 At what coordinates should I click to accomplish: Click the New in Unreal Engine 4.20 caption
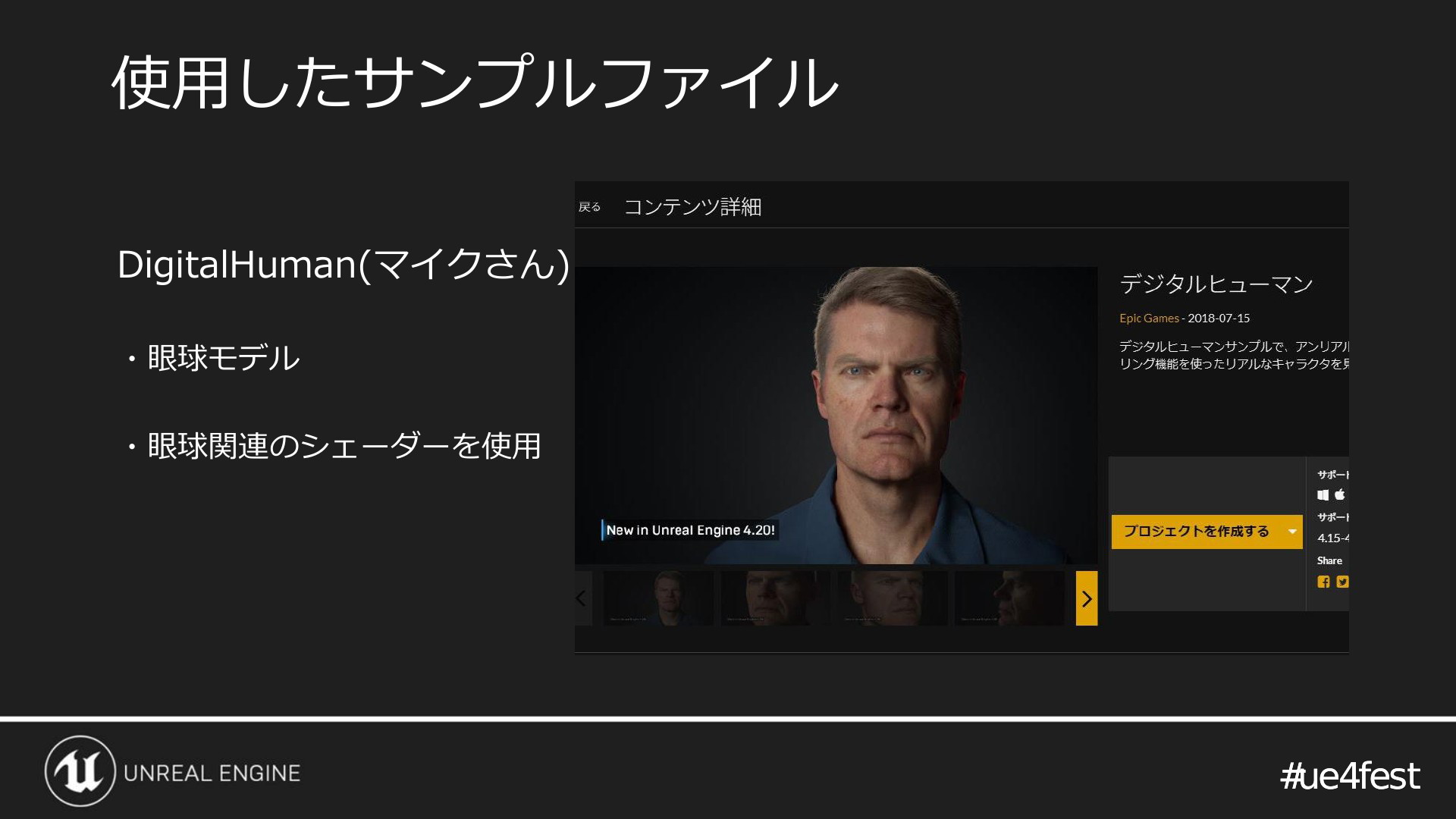click(690, 530)
